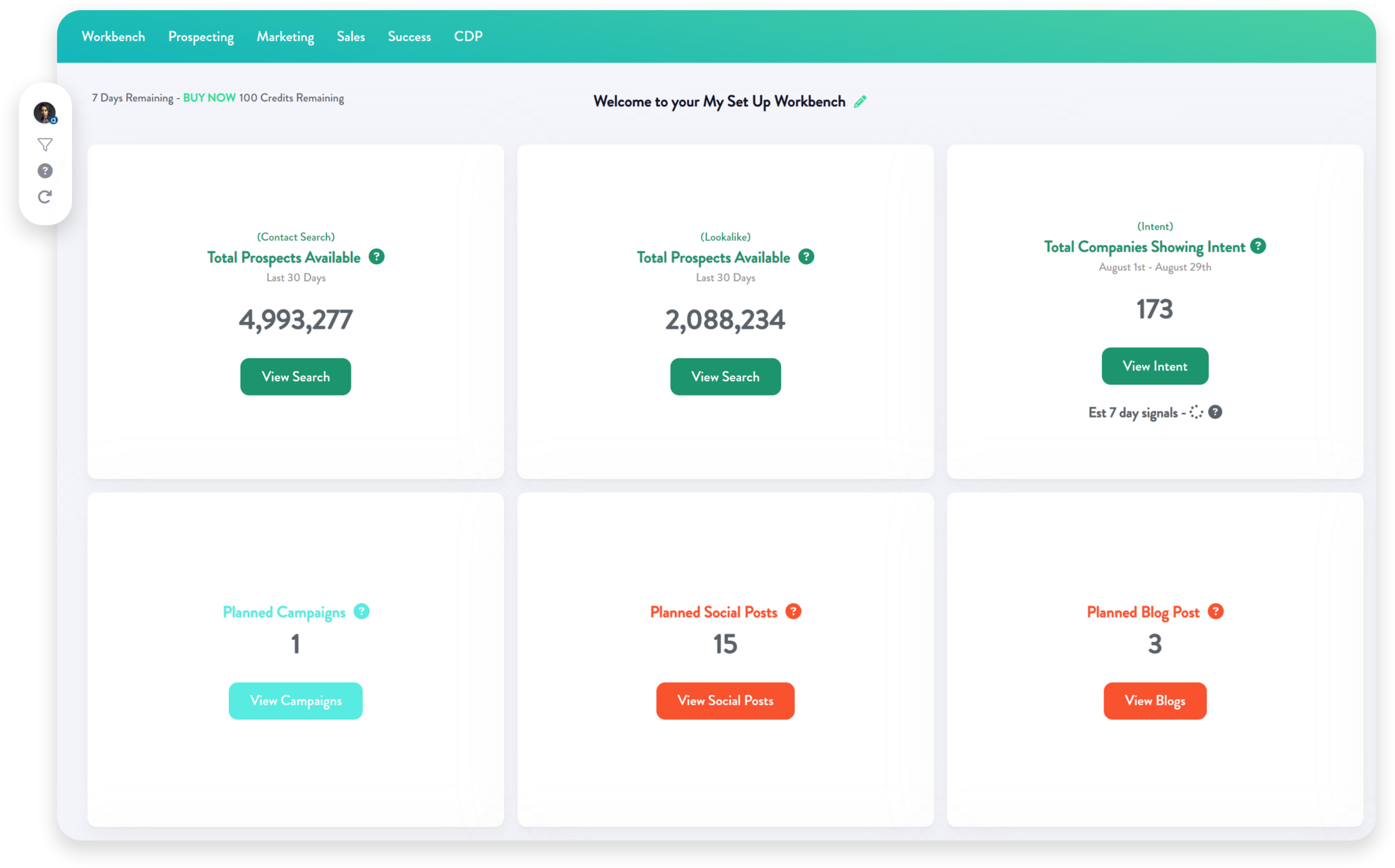Viewport: 1395px width, 868px height.
Task: Click help icon beside Planned Blog Post
Action: coord(1217,611)
